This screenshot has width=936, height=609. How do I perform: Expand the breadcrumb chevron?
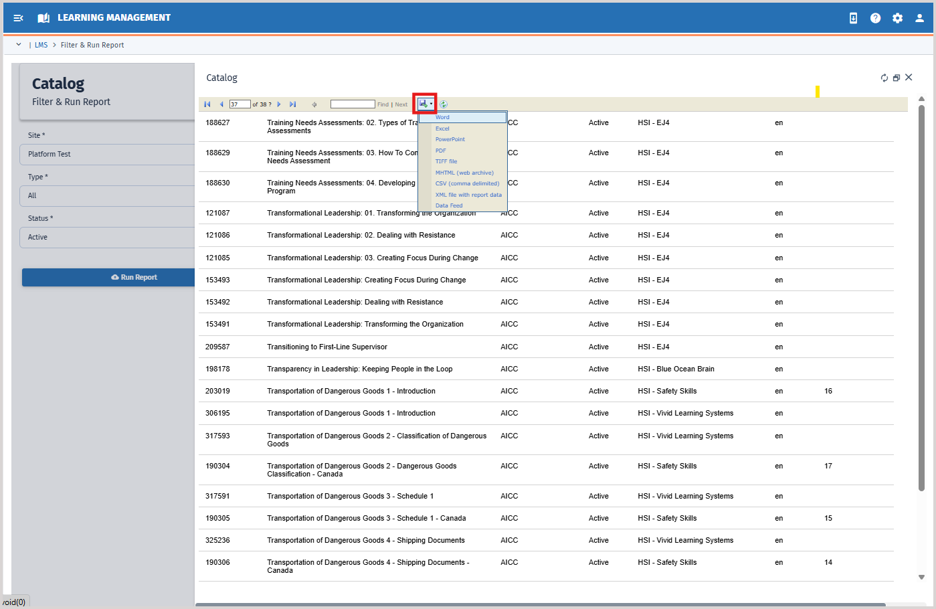click(x=19, y=45)
